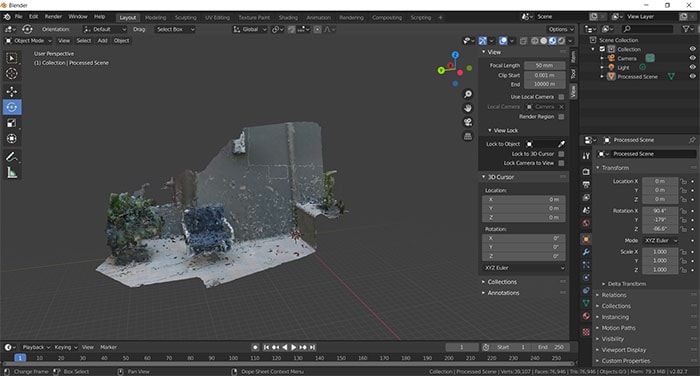This screenshot has width=700, height=376.
Task: Click the Rotation X 90.4° field
Action: 660,211
